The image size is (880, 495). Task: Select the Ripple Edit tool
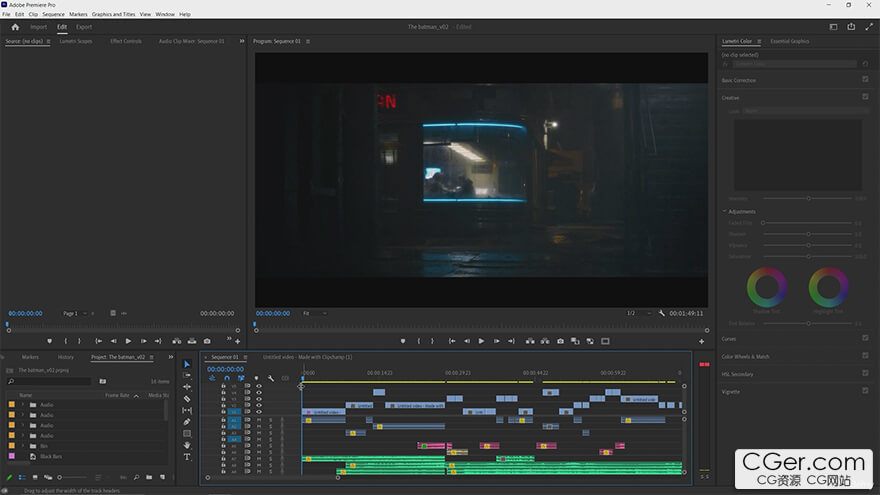coord(187,387)
